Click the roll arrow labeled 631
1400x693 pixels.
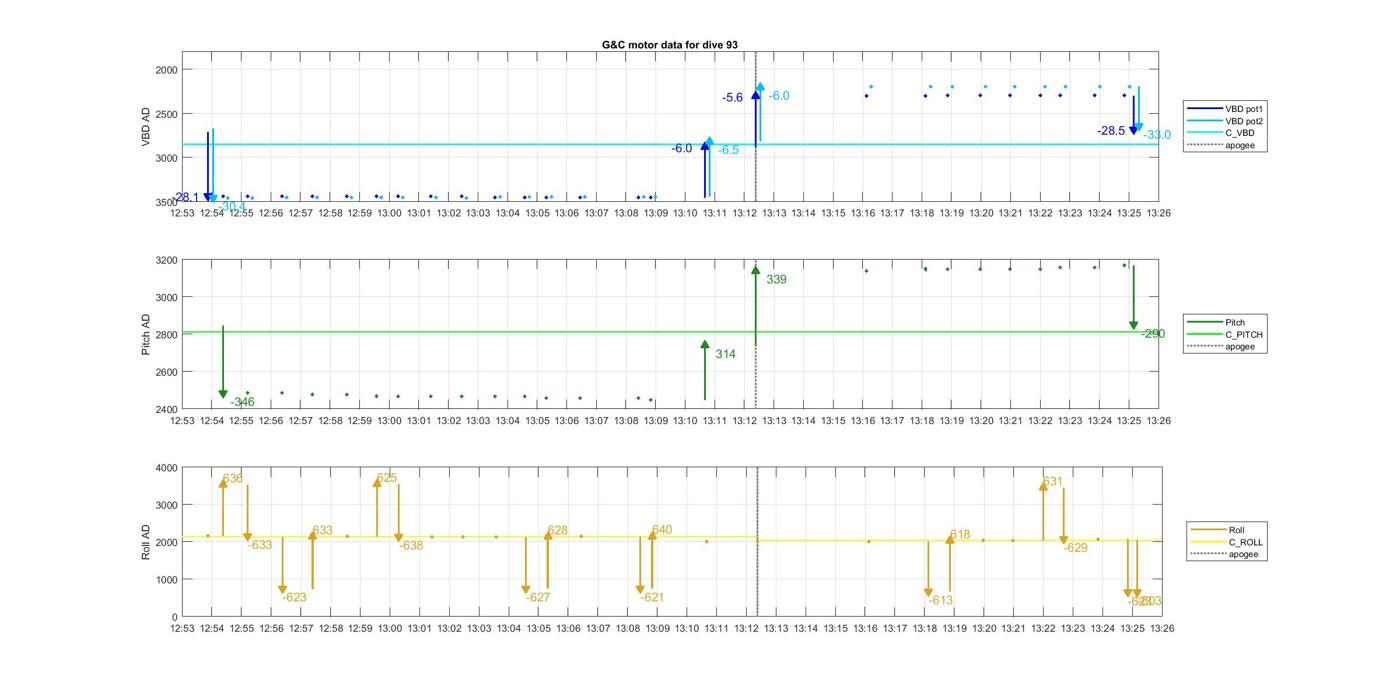[x=1043, y=511]
